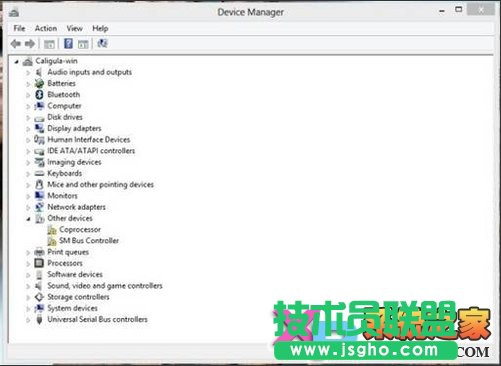Select the Computer tree label
The height and width of the screenshot is (366, 501).
click(64, 106)
